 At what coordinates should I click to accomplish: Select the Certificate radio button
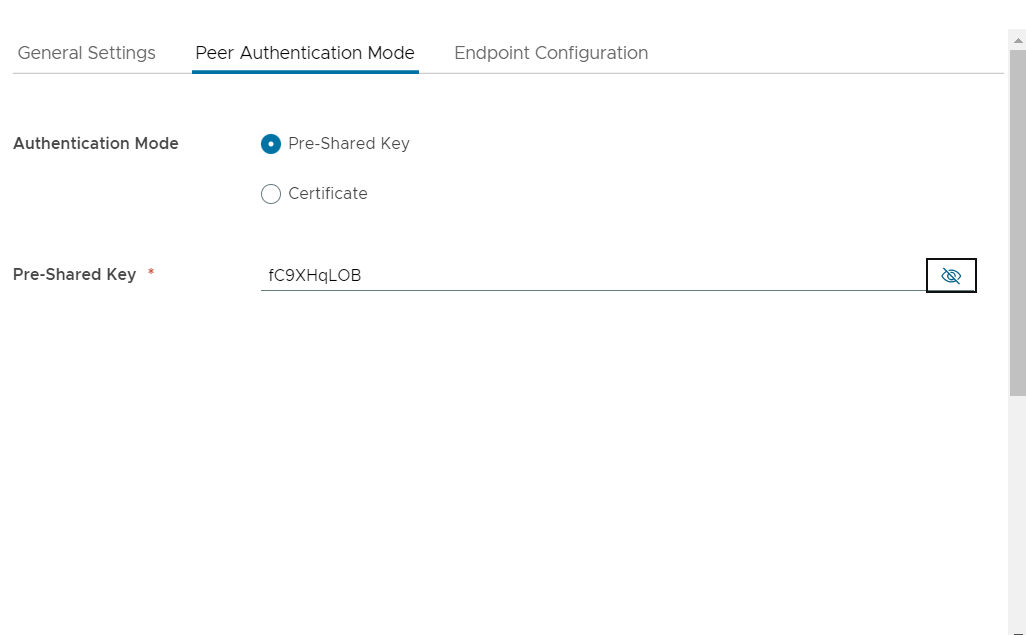(x=271, y=194)
